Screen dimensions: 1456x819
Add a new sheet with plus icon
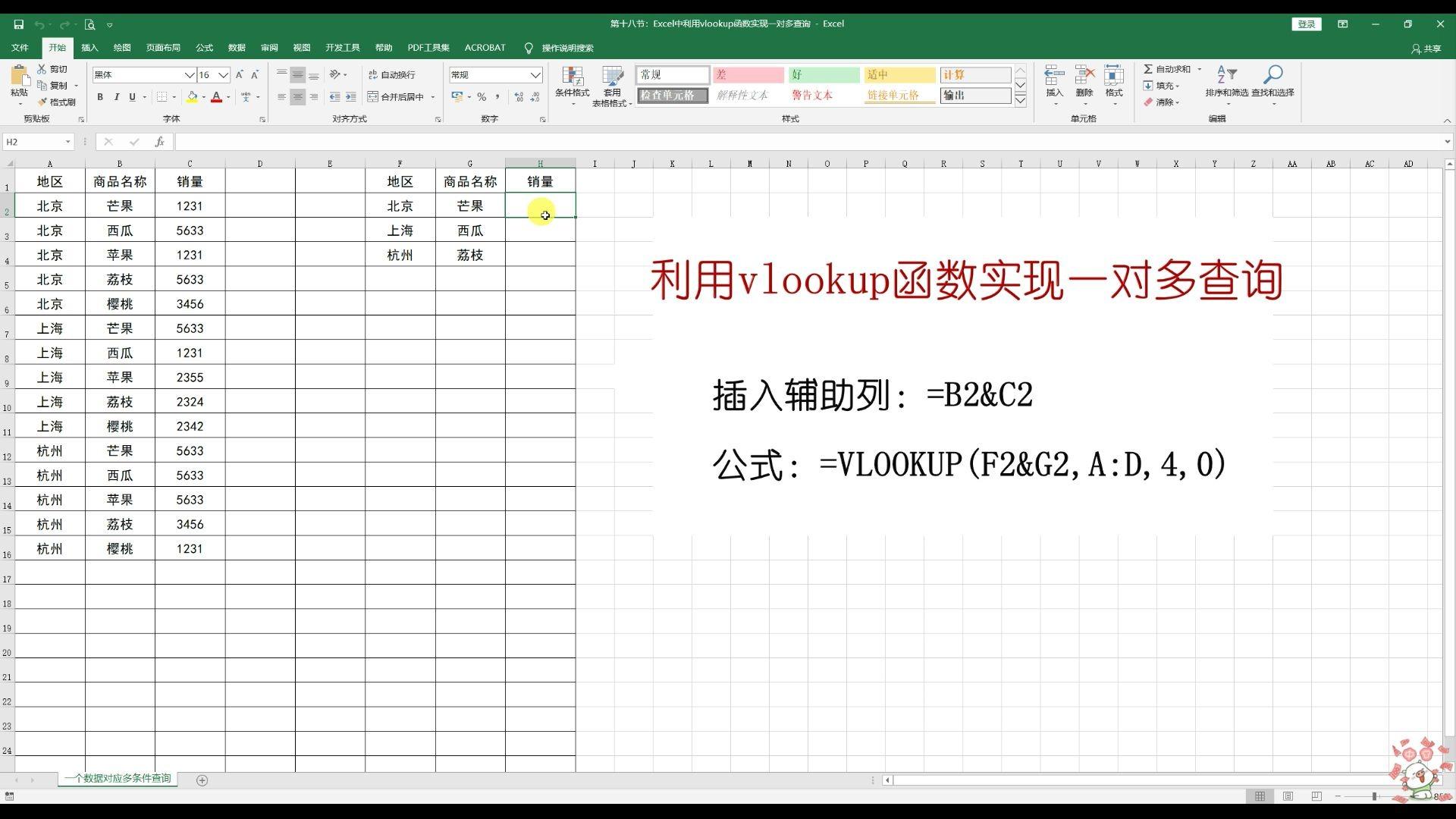coord(202,780)
